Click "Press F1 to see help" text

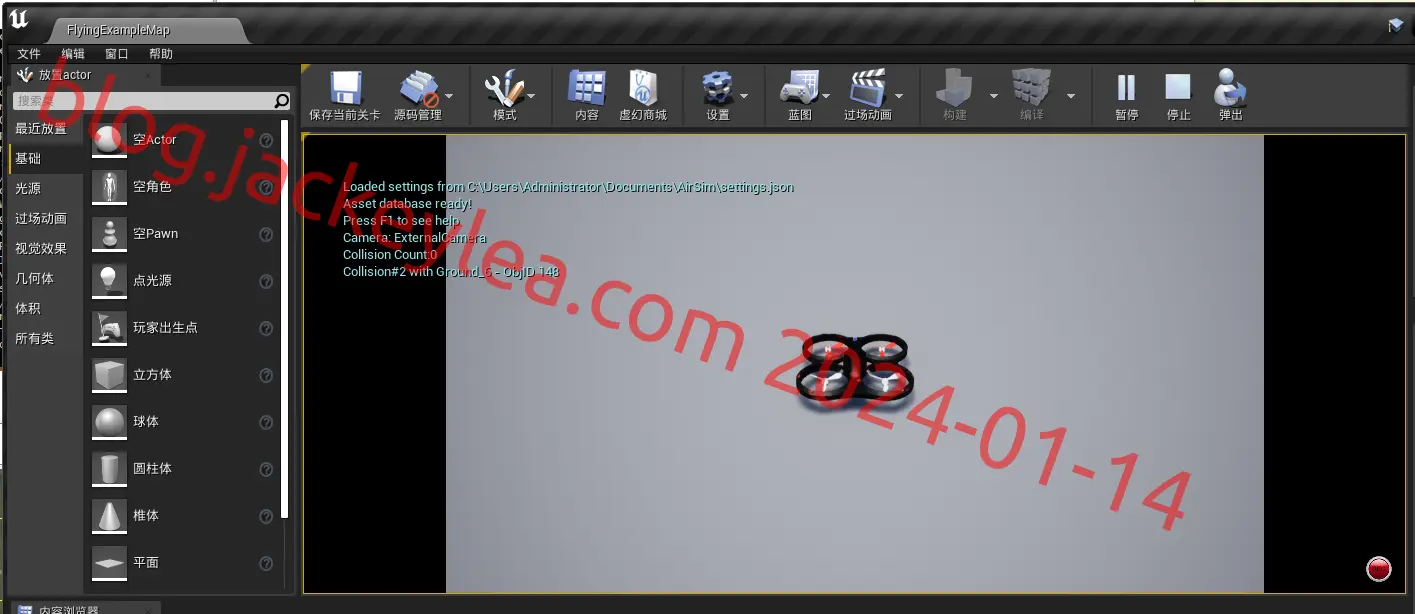[x=401, y=221]
